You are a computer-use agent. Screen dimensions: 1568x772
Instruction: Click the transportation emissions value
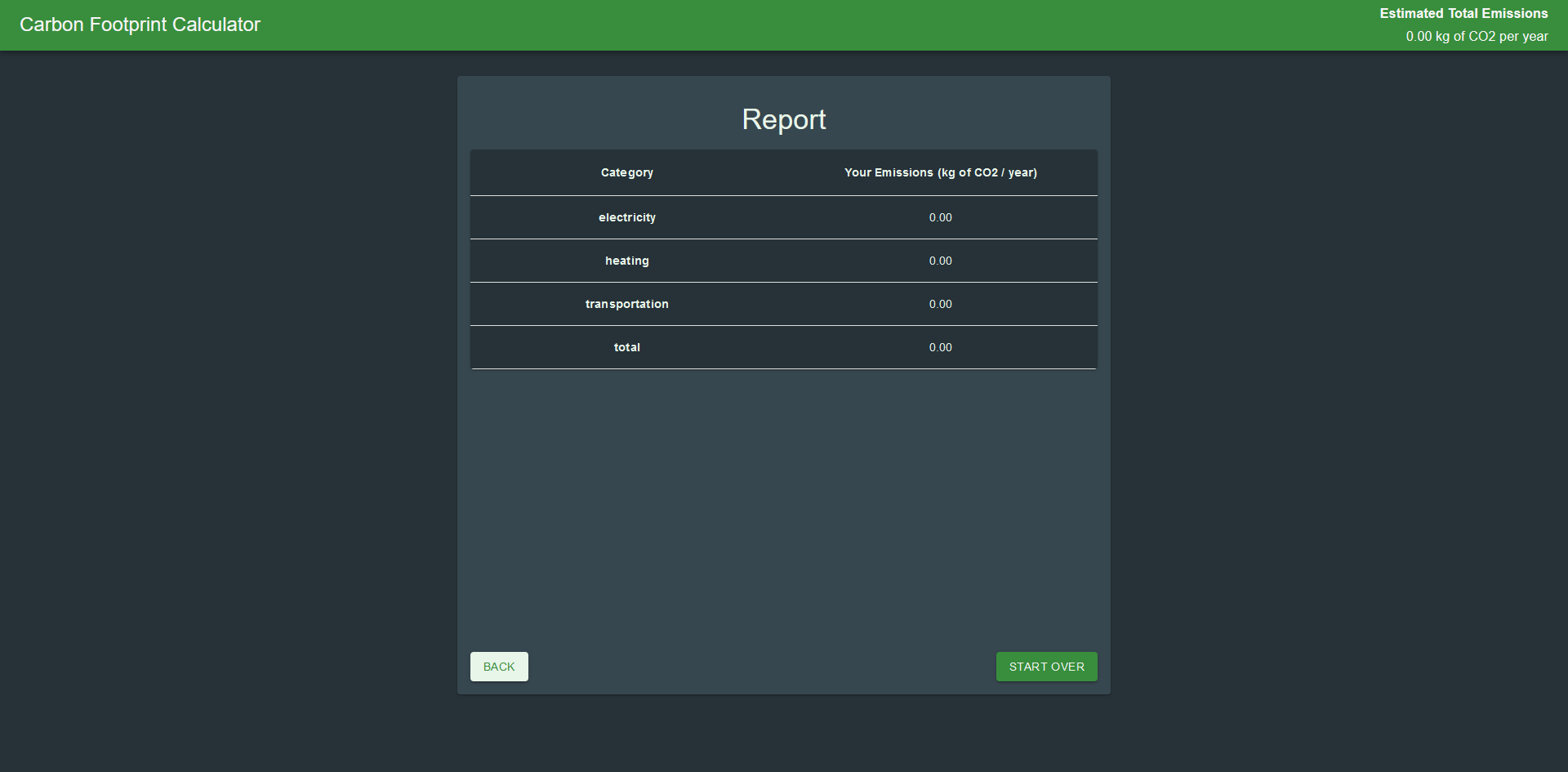click(x=940, y=304)
